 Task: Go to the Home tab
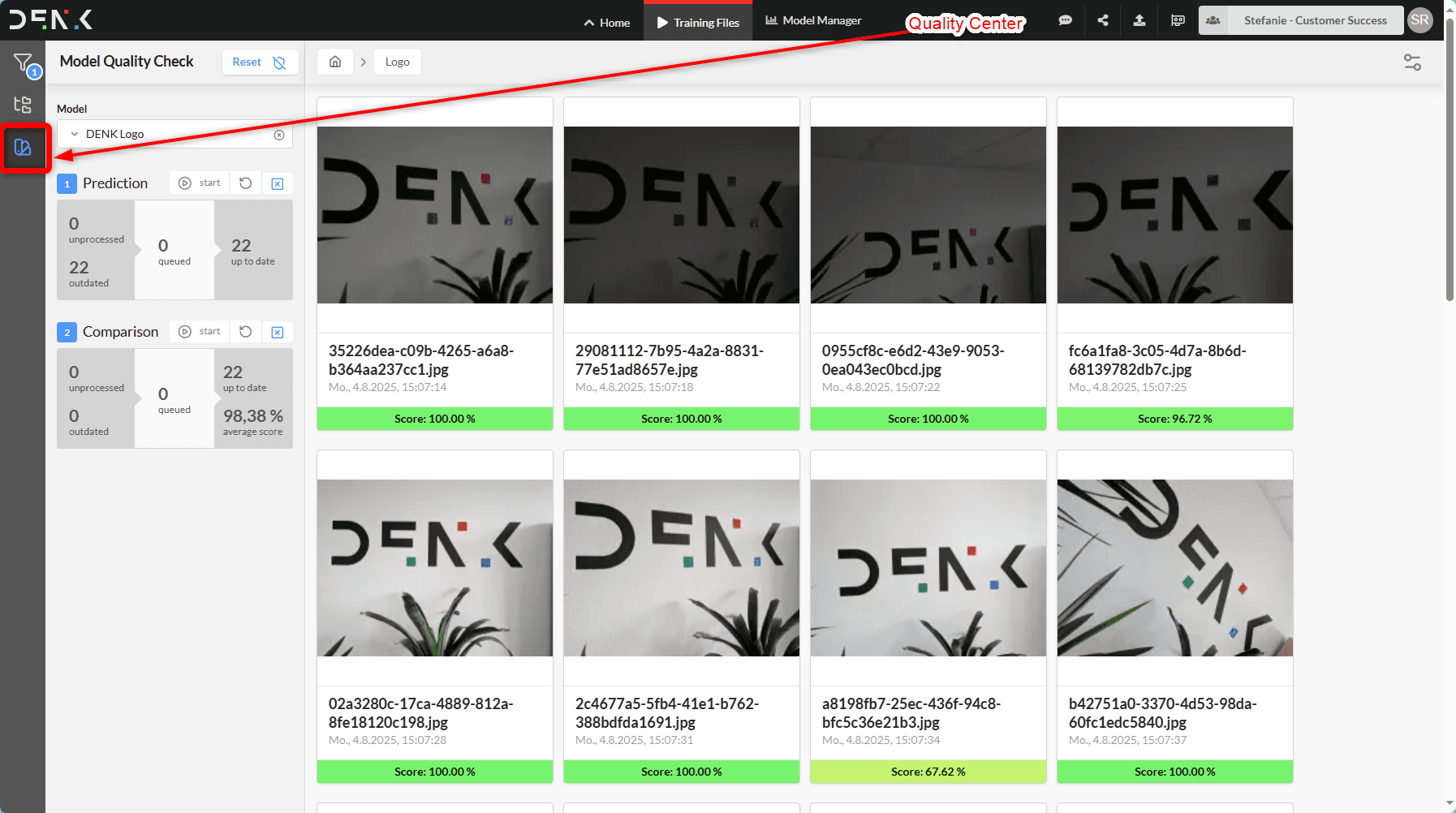click(x=605, y=22)
